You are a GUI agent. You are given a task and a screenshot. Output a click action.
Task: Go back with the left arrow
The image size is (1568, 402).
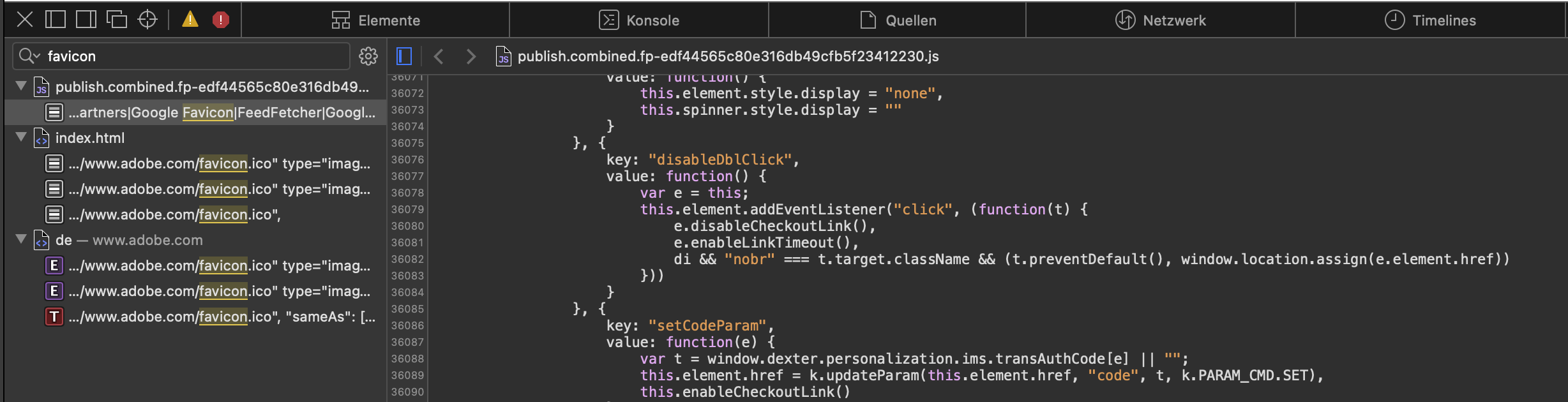(439, 56)
